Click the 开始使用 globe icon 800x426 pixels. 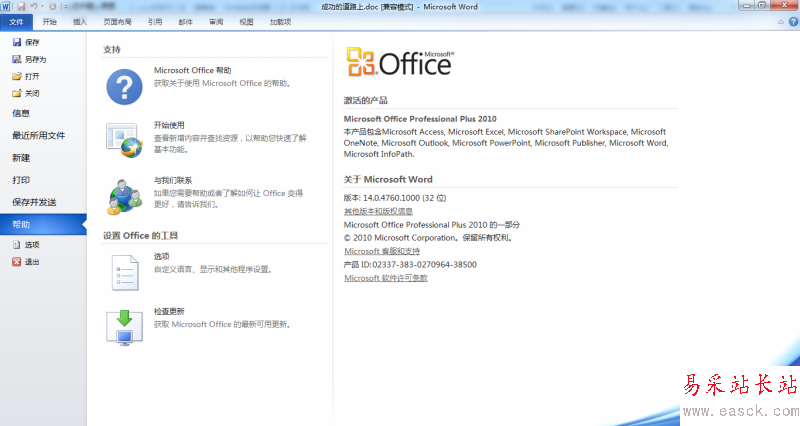124,140
